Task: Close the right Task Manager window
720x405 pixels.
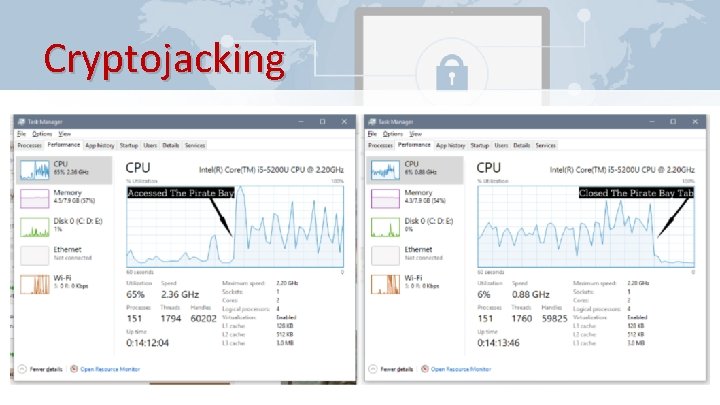Action: (x=695, y=122)
